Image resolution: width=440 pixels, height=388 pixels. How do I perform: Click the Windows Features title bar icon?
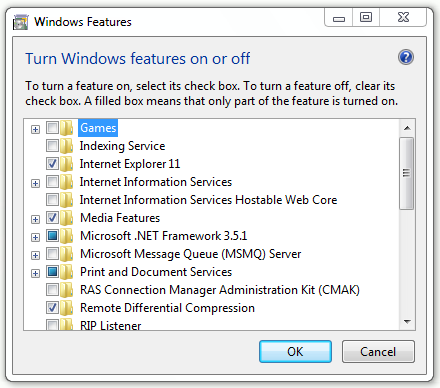tap(21, 22)
